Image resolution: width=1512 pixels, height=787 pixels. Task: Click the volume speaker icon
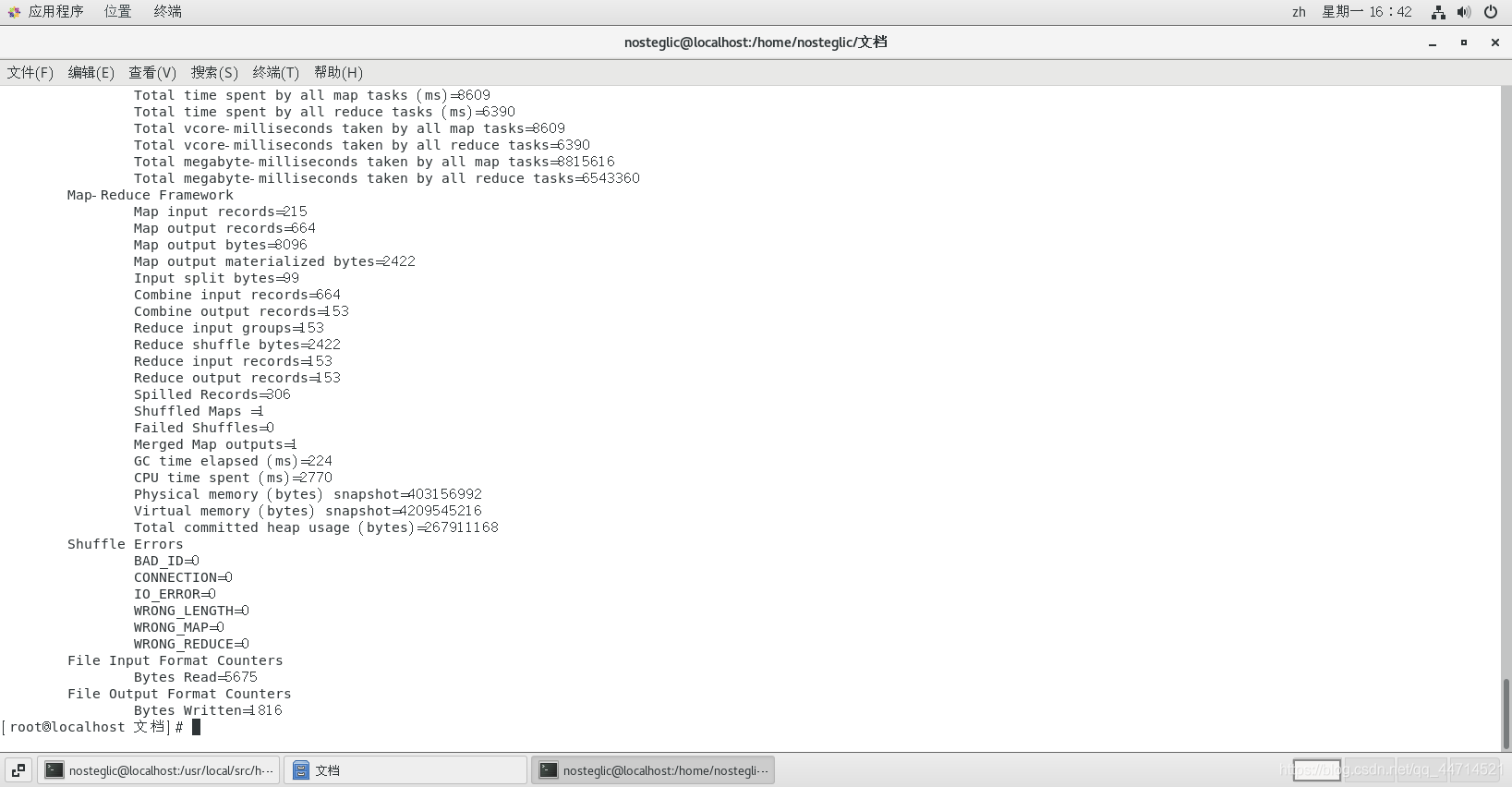click(1464, 12)
